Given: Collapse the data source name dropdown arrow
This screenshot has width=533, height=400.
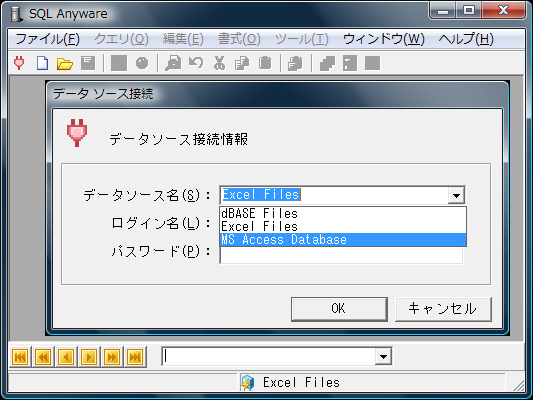Looking at the screenshot, I should pos(456,195).
